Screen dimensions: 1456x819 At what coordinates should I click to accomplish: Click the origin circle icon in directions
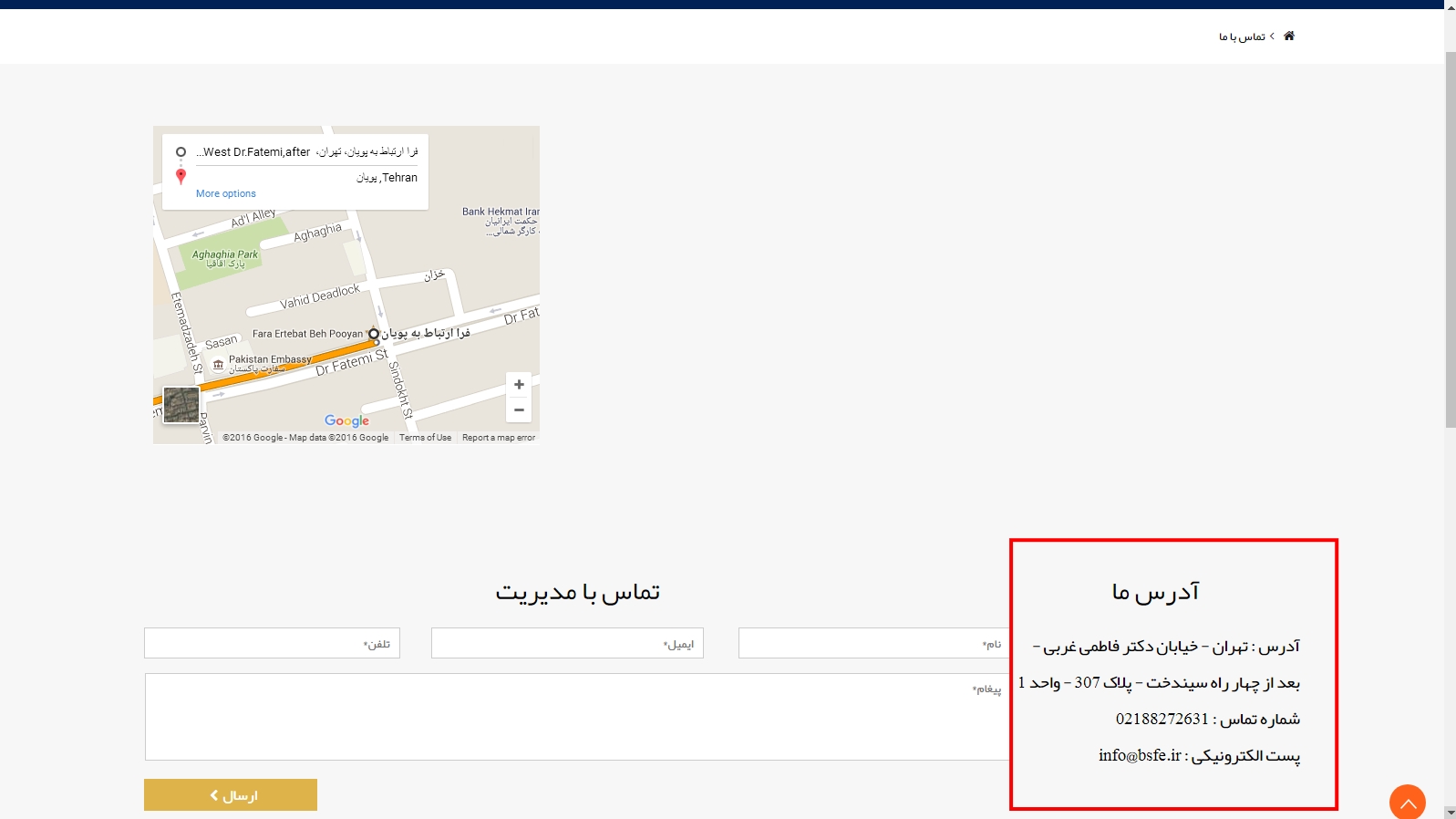pyautogui.click(x=181, y=152)
